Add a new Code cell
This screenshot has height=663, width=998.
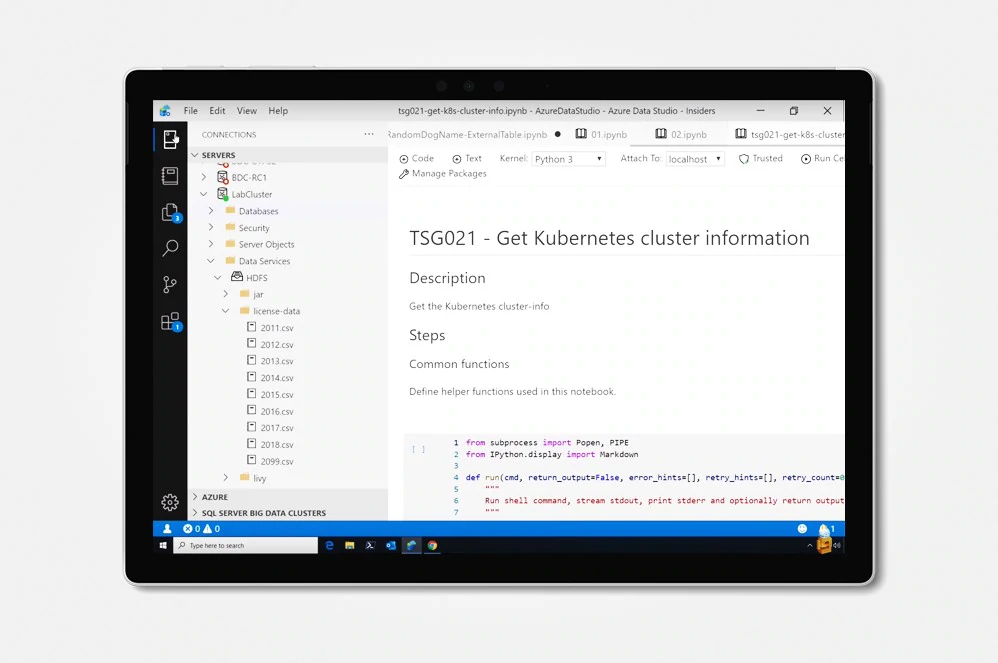click(416, 158)
